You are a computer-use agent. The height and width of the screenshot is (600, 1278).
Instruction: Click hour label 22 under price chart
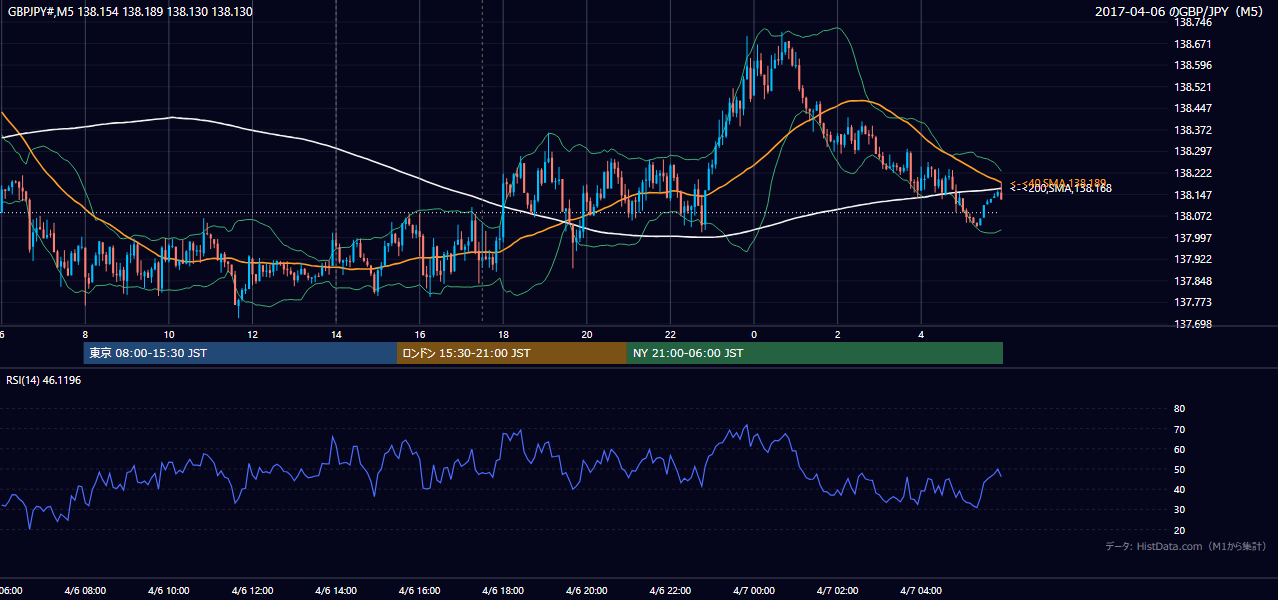coord(670,334)
